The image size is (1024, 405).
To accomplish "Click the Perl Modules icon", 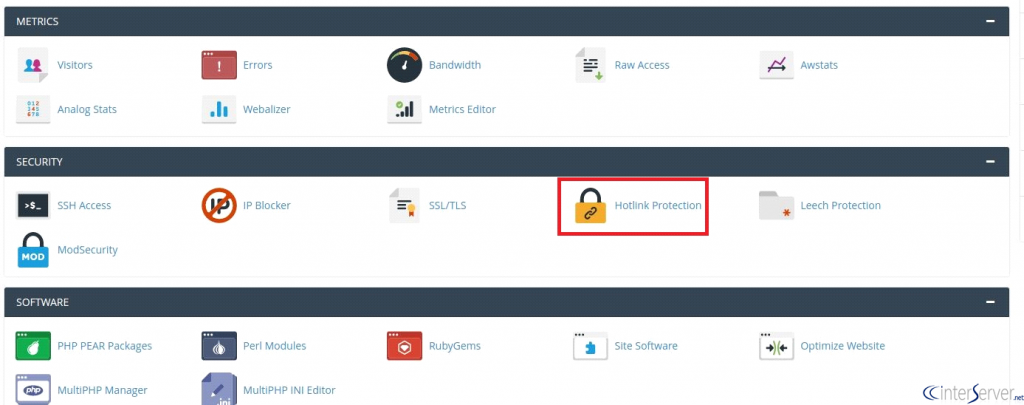I will 219,346.
